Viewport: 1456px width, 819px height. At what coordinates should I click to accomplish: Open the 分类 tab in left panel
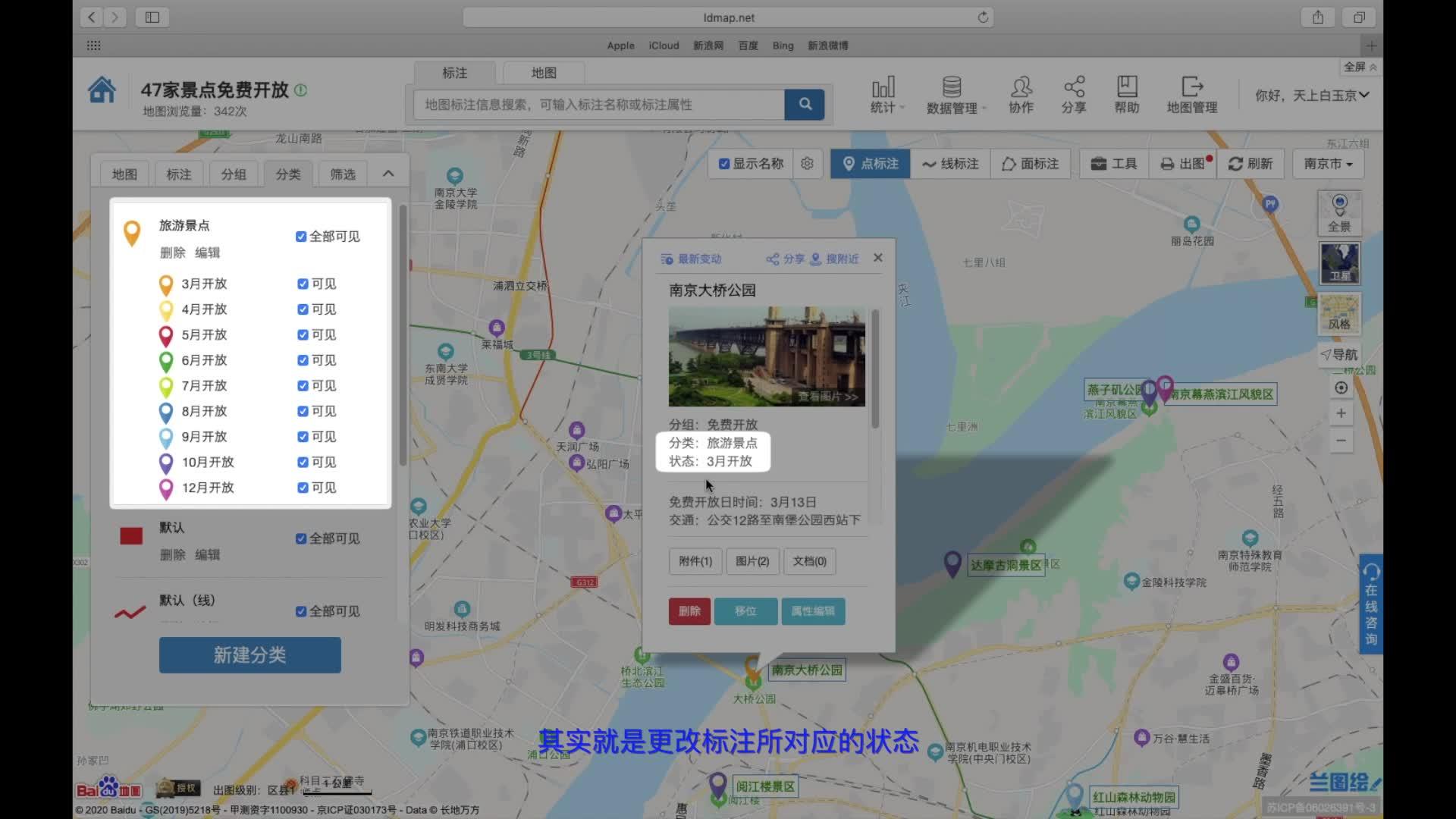(x=288, y=174)
